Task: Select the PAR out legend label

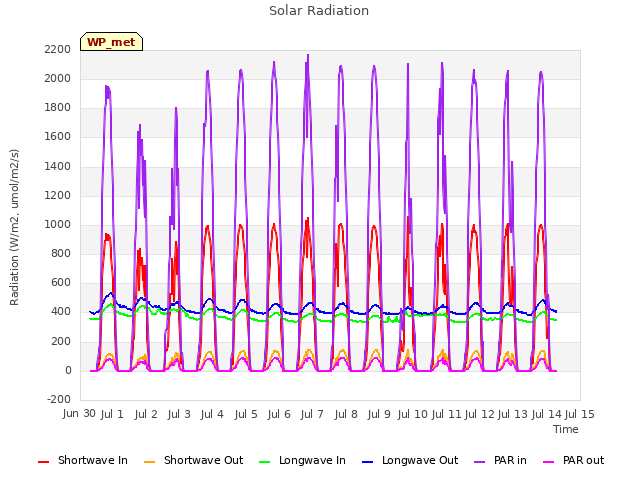Action: (583, 460)
